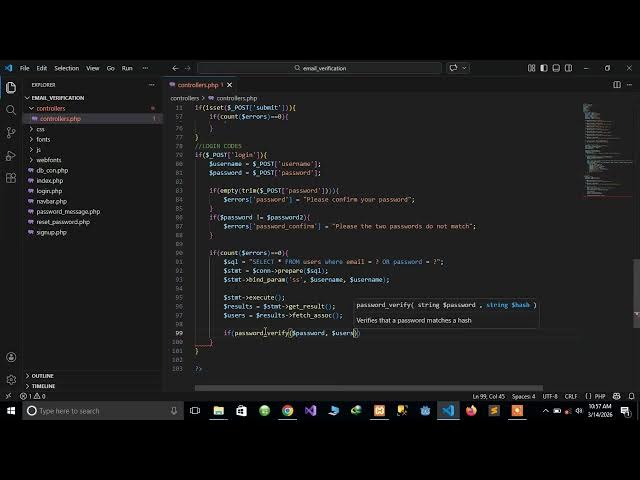Expand the fonts folder
640x480 pixels.
click(43, 139)
